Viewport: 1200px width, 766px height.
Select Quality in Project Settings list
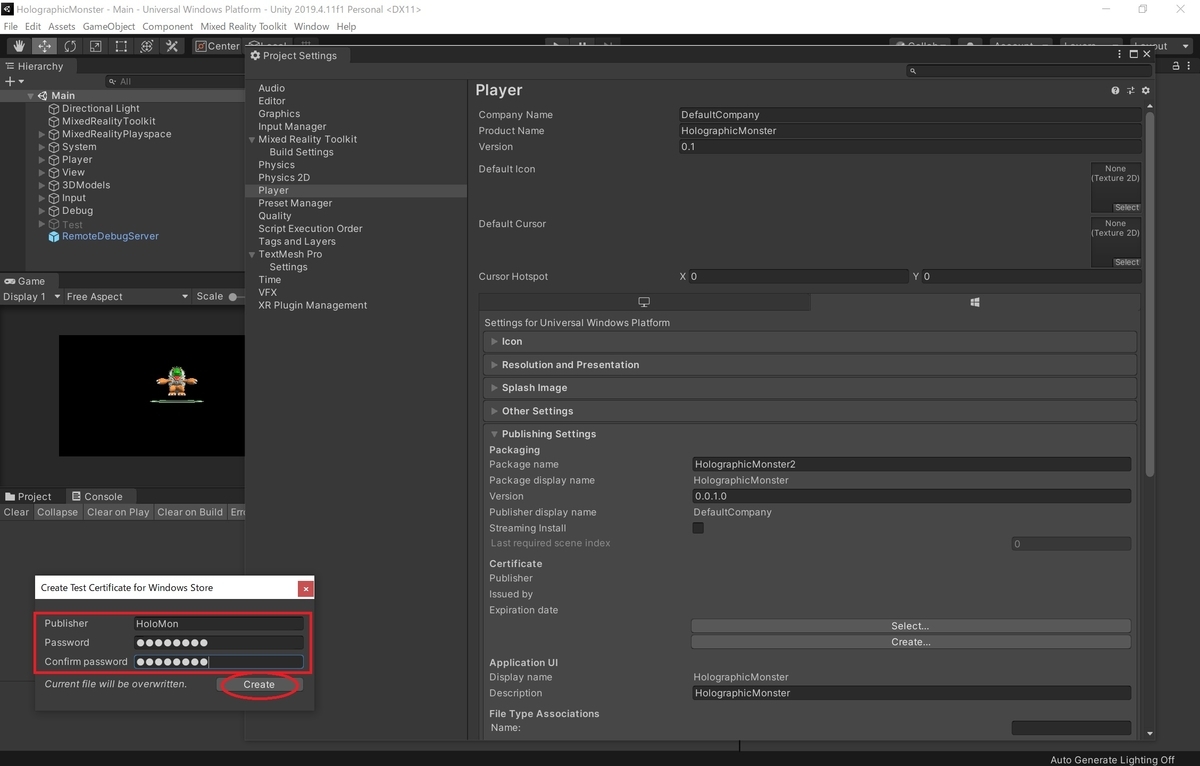coord(275,216)
